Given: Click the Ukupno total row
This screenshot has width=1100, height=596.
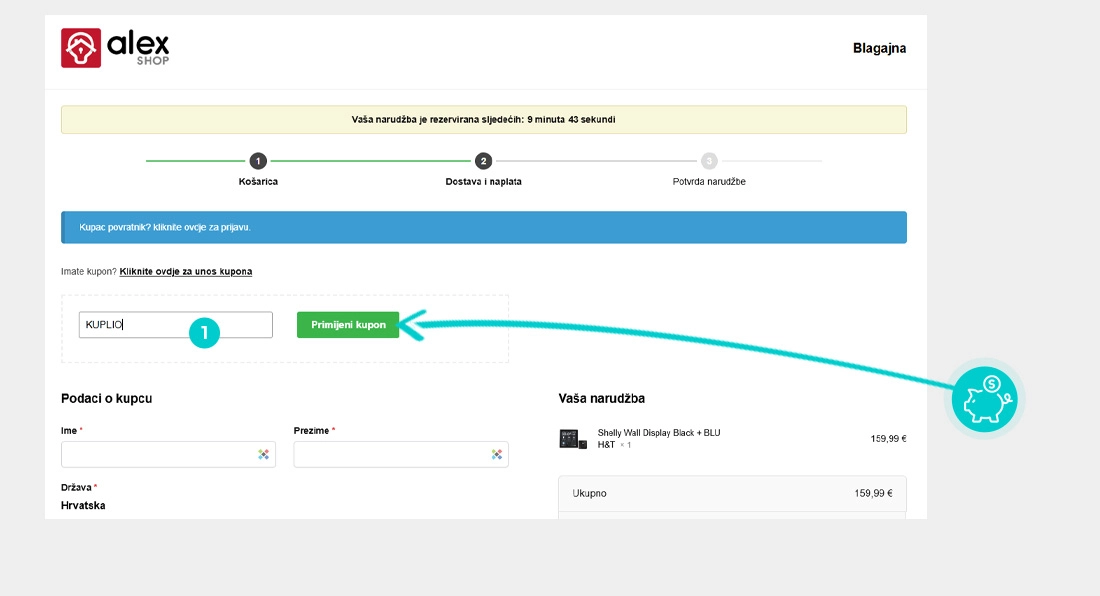Looking at the screenshot, I should click(x=731, y=493).
